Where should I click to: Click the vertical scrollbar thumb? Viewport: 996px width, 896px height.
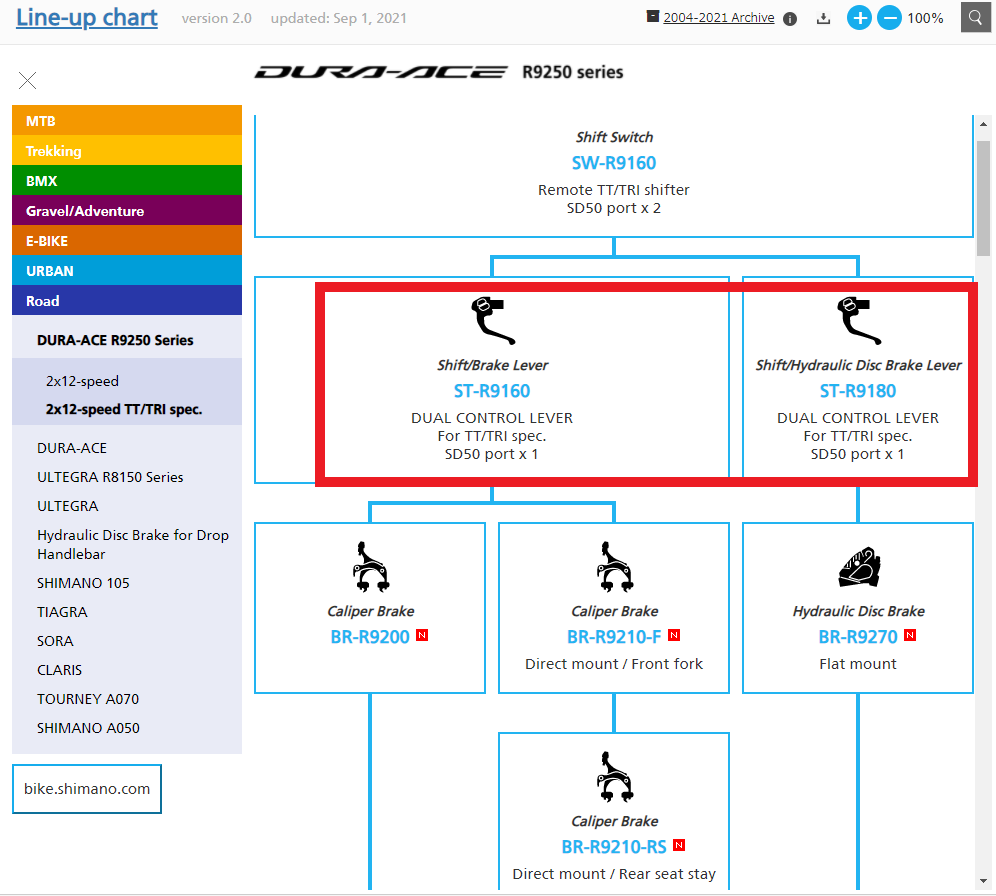pos(983,198)
